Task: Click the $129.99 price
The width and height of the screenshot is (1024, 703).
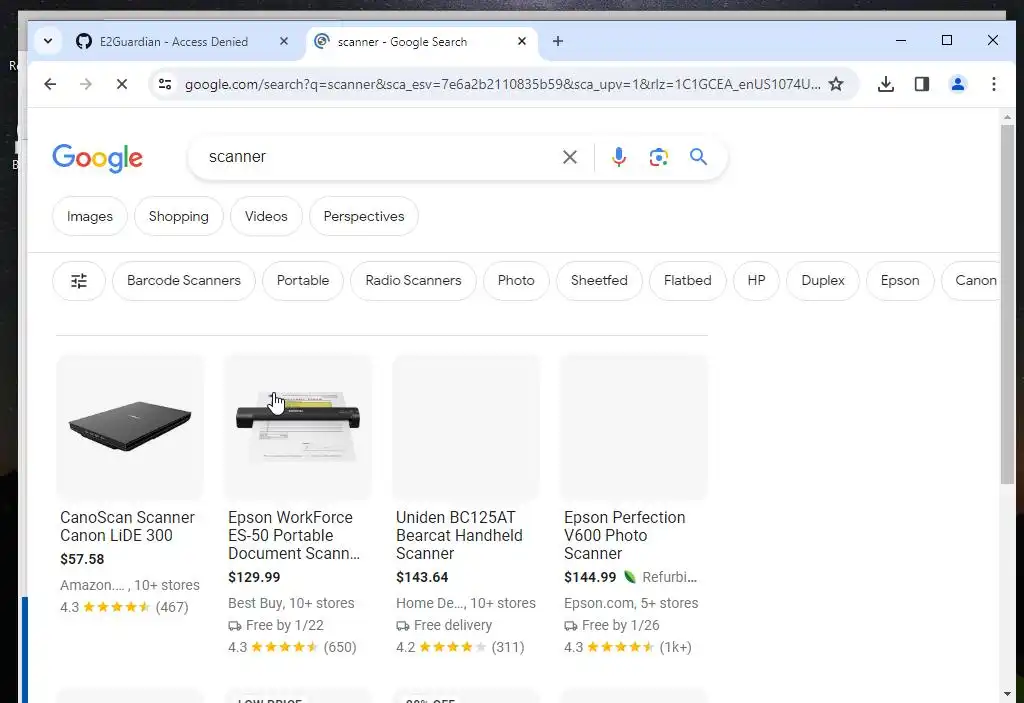Action: coord(254,578)
